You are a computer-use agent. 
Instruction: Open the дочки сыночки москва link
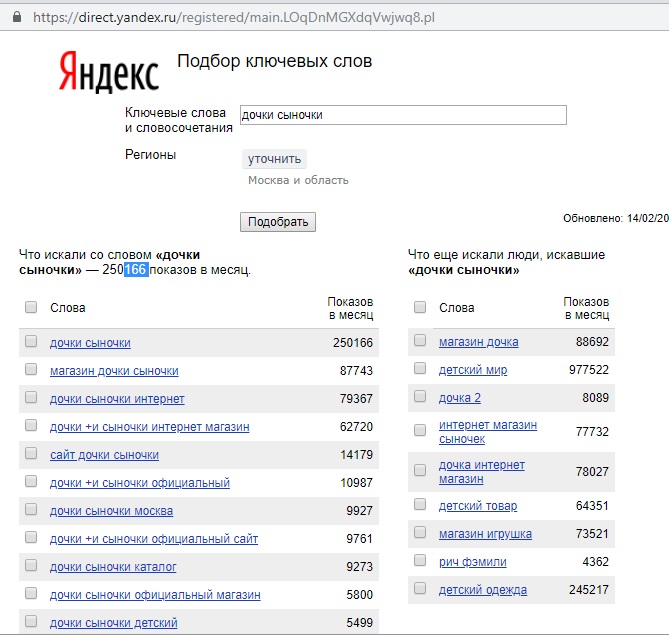(x=111, y=511)
